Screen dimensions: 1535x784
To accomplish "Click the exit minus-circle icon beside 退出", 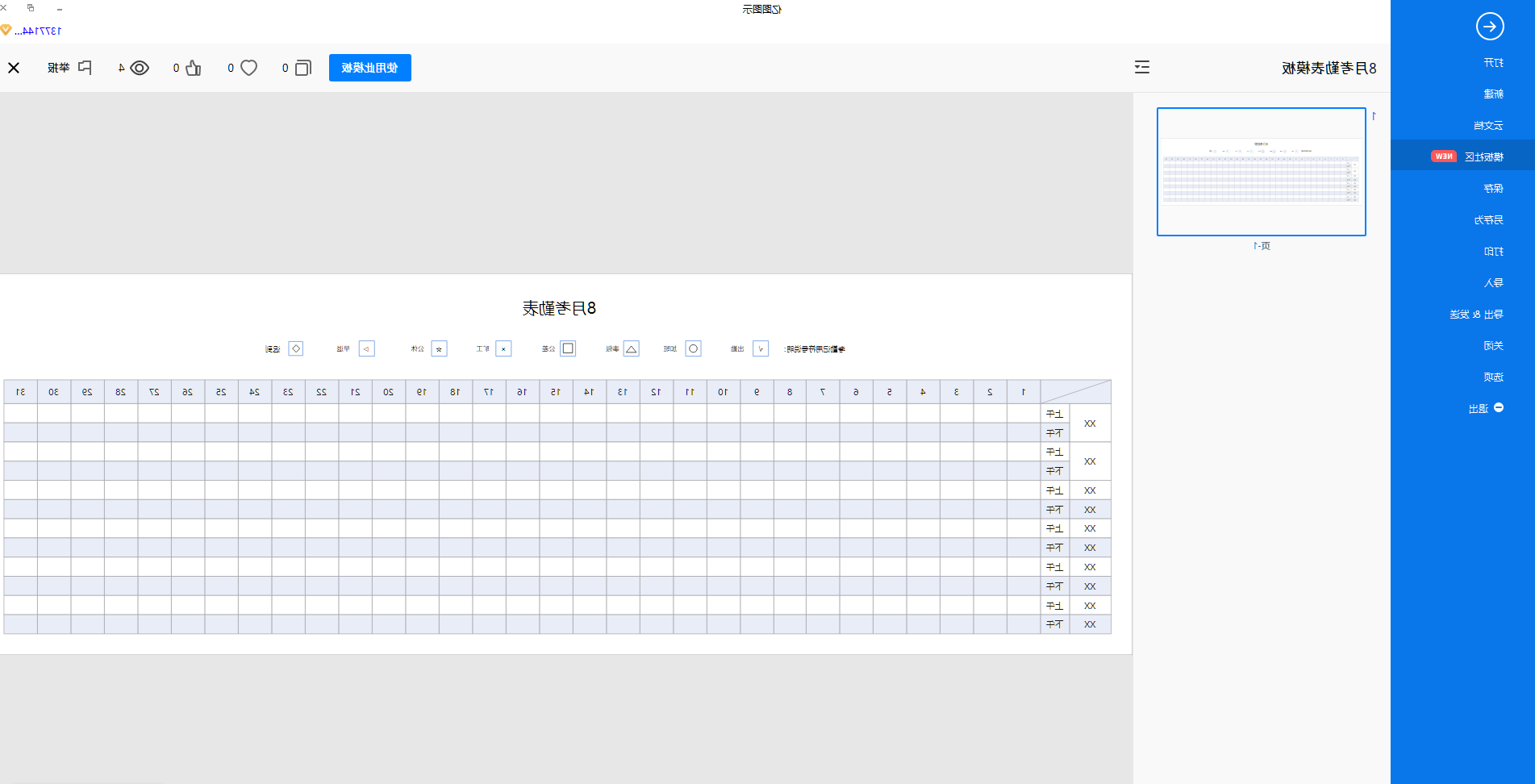I will point(1499,408).
